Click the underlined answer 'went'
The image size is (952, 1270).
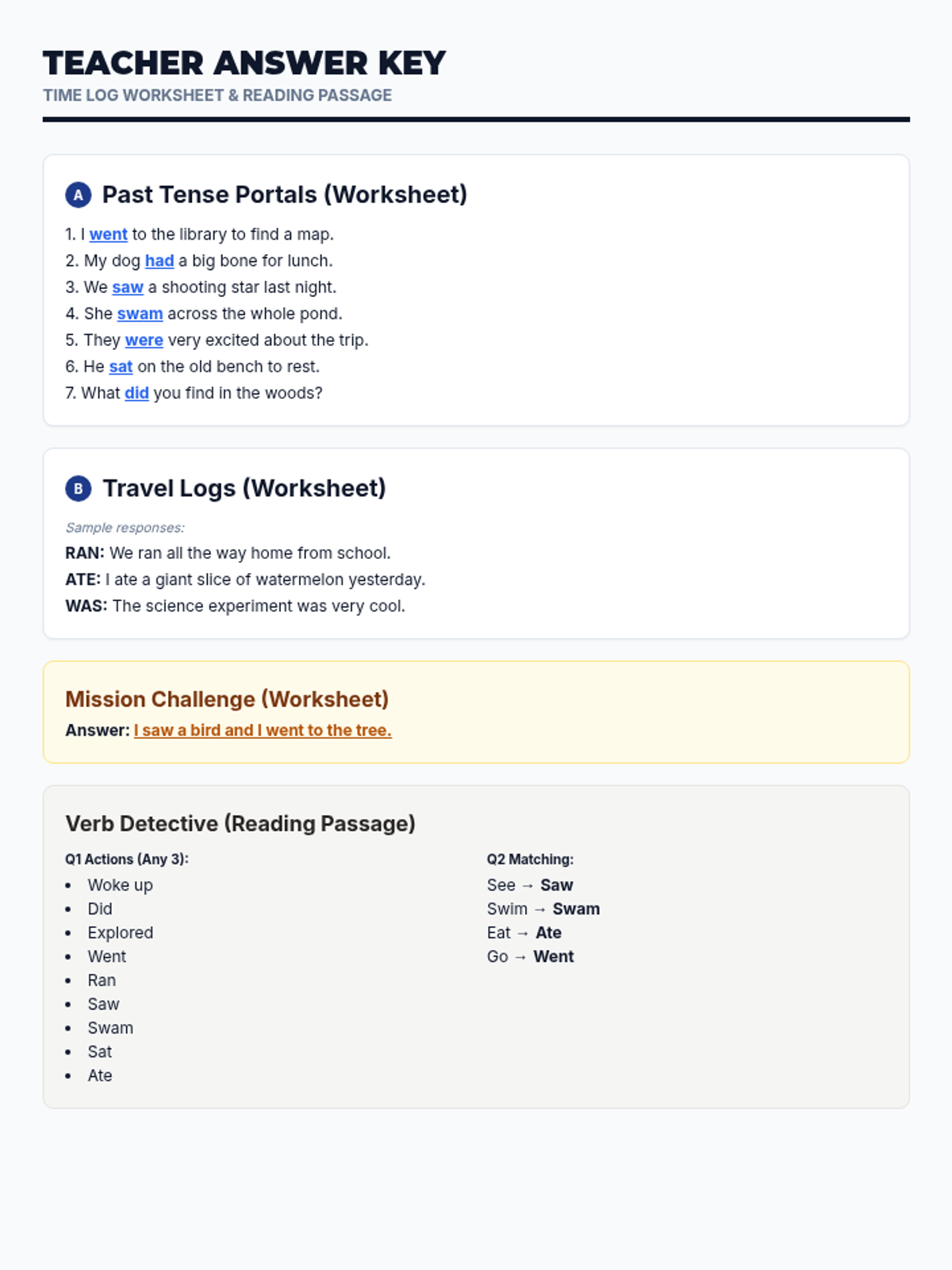(108, 234)
